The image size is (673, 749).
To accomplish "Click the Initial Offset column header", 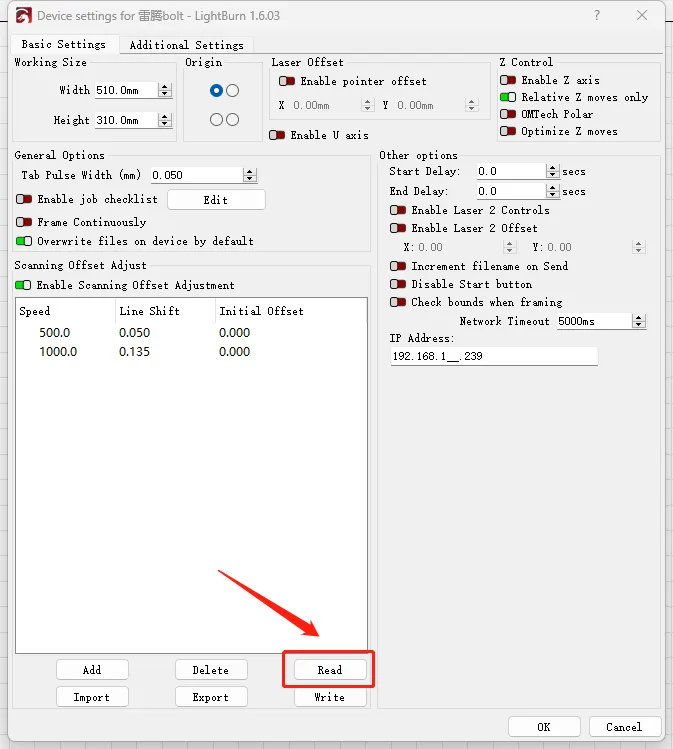I will tap(291, 311).
